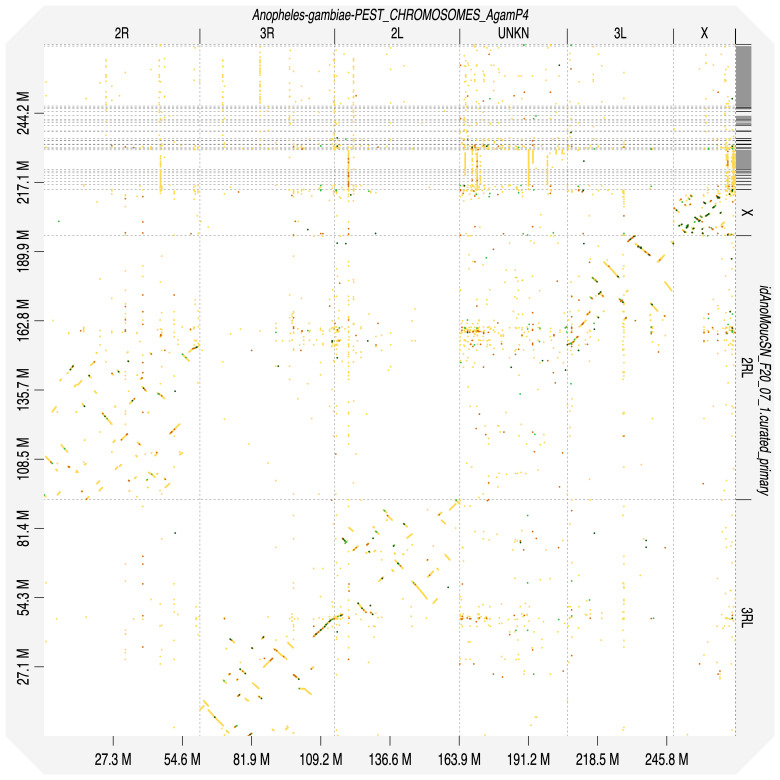The image size is (780, 780).
Task: Select the X chromosome label on top axis
Action: tap(704, 34)
